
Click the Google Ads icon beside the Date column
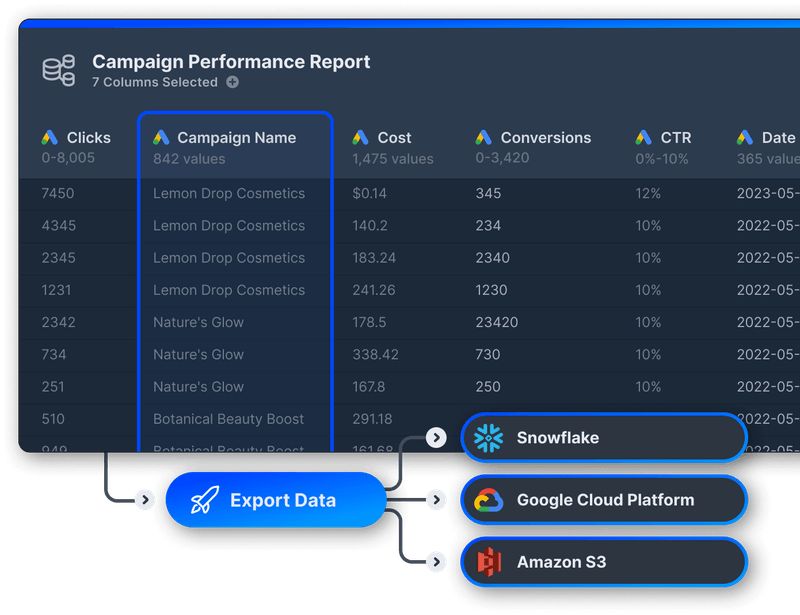742,137
